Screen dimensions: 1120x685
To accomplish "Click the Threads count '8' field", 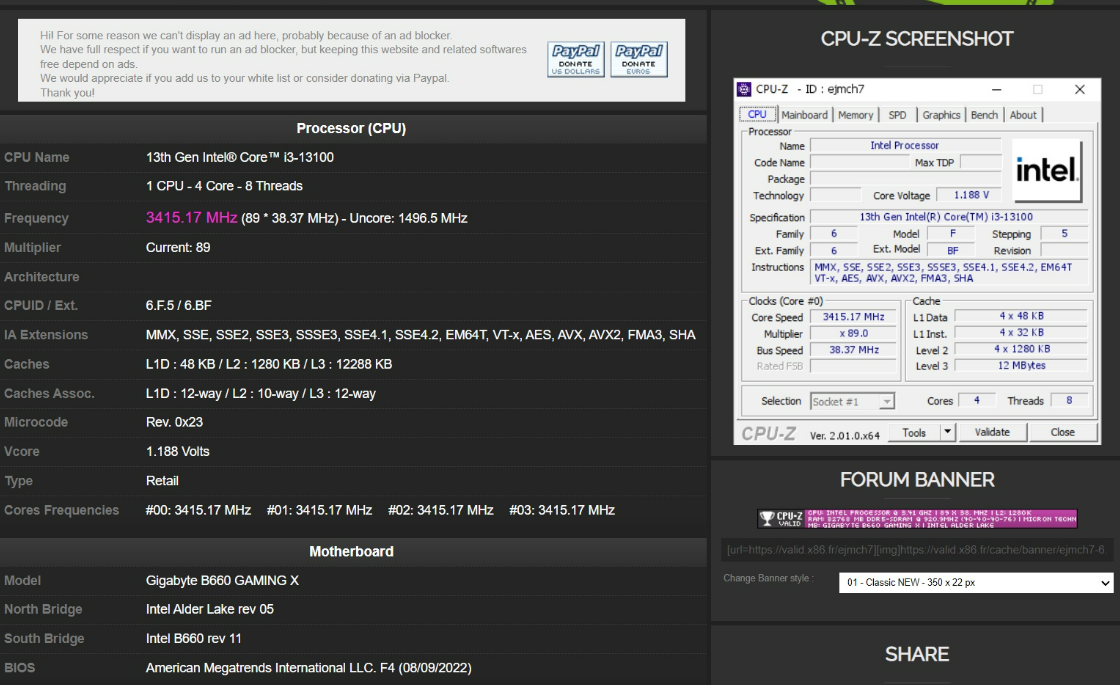I will tap(1069, 401).
